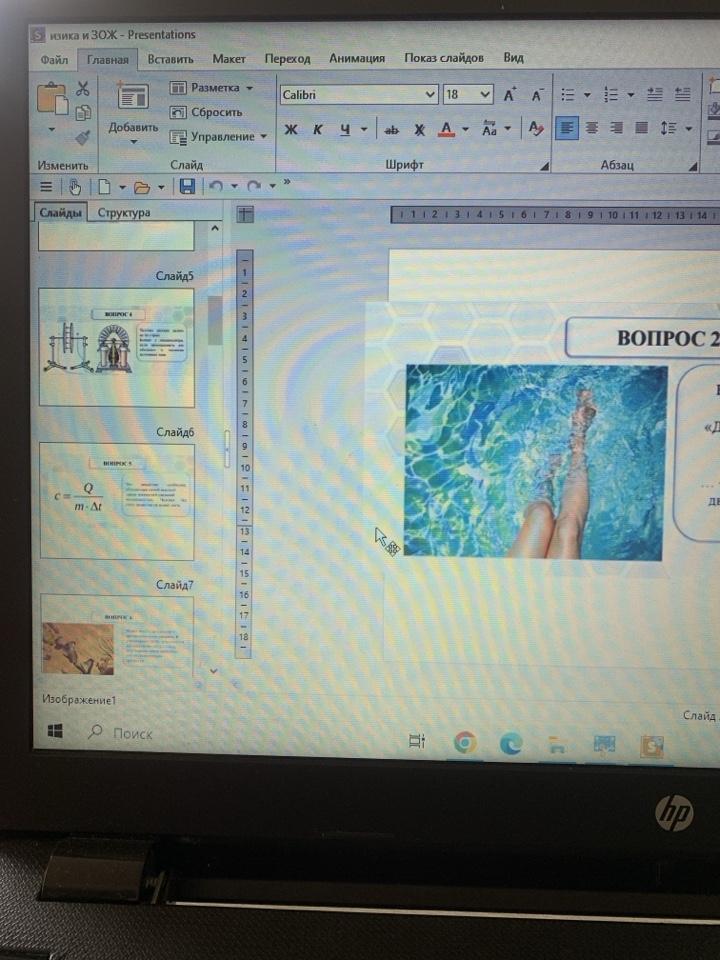This screenshot has width=720, height=960.
Task: Increase font size with the A-up icon
Action: [x=510, y=95]
